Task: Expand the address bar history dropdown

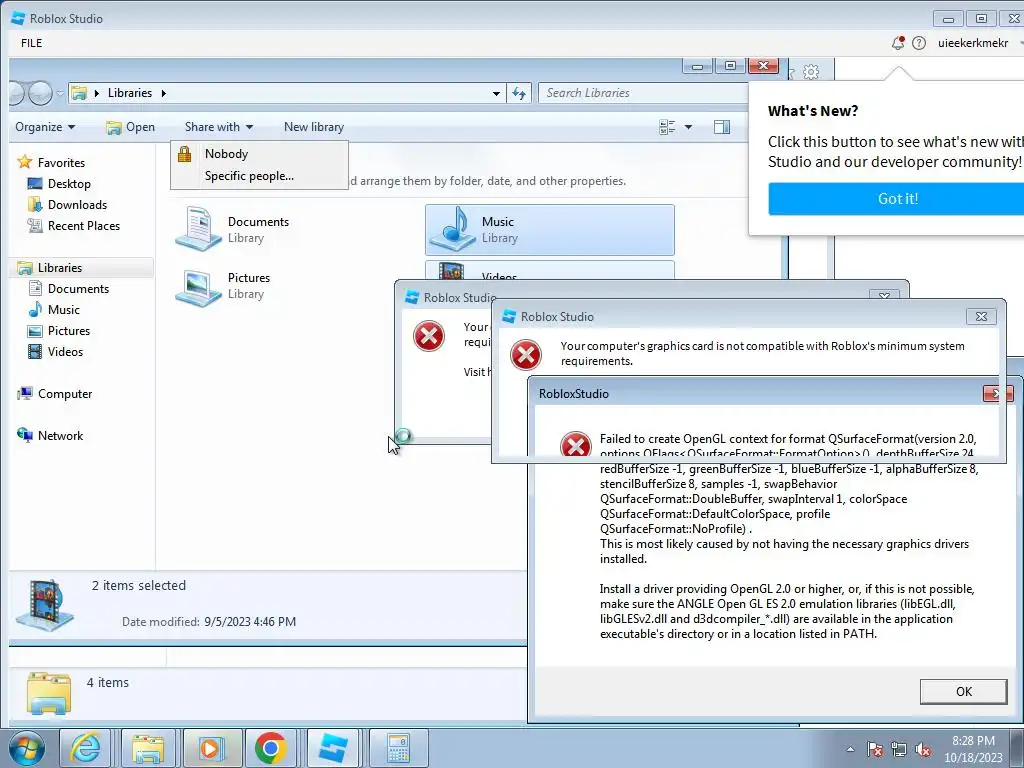Action: click(496, 93)
